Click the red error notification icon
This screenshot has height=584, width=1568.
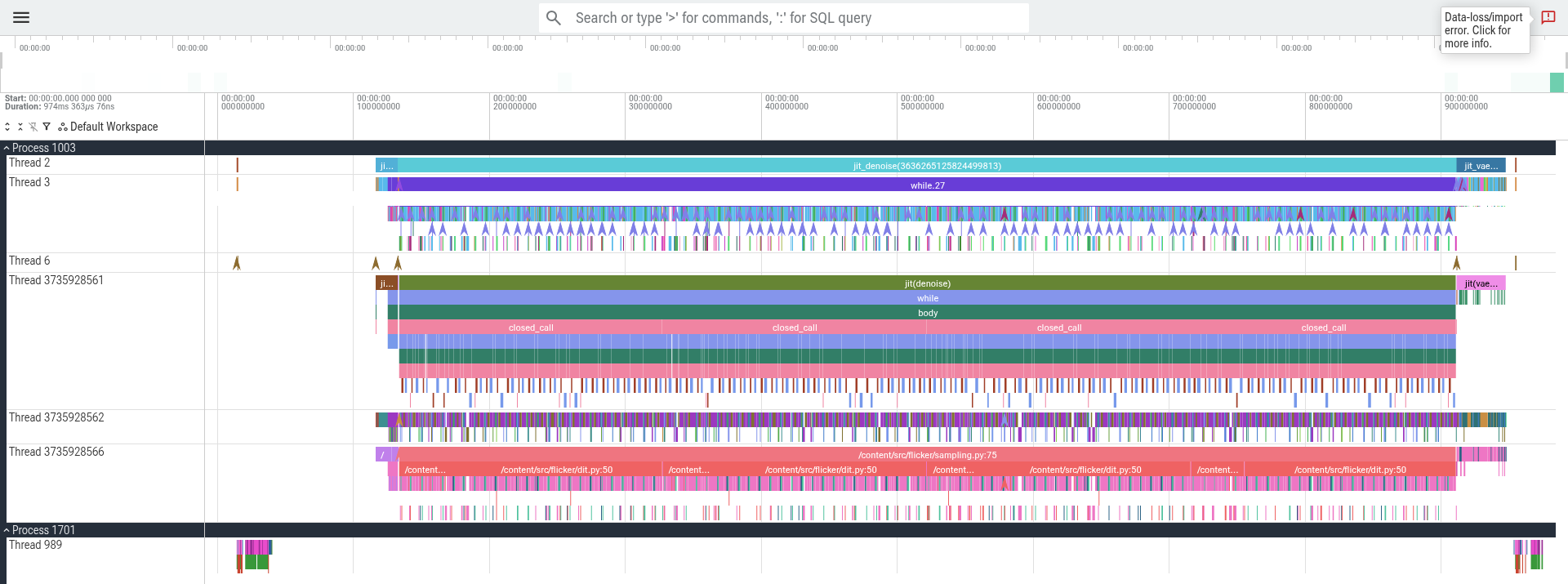(x=1548, y=17)
